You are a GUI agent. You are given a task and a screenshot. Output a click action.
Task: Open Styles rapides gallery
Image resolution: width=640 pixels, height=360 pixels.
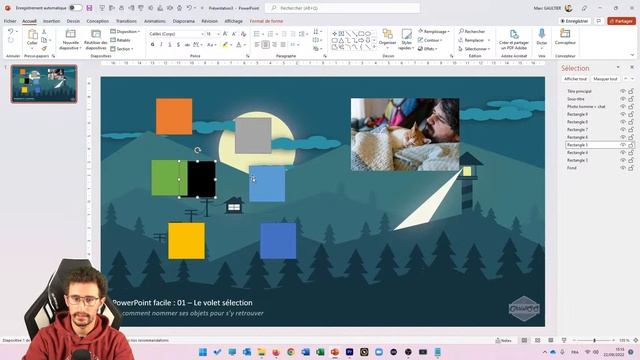point(406,39)
